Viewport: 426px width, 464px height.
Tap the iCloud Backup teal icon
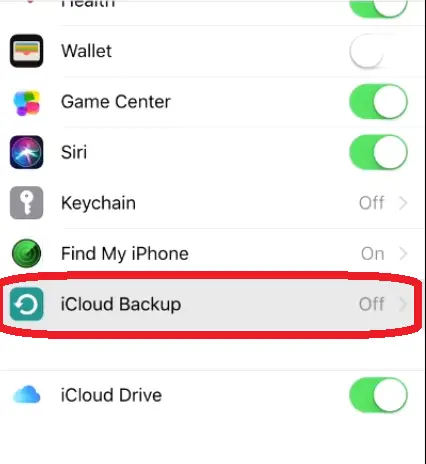[x=26, y=304]
